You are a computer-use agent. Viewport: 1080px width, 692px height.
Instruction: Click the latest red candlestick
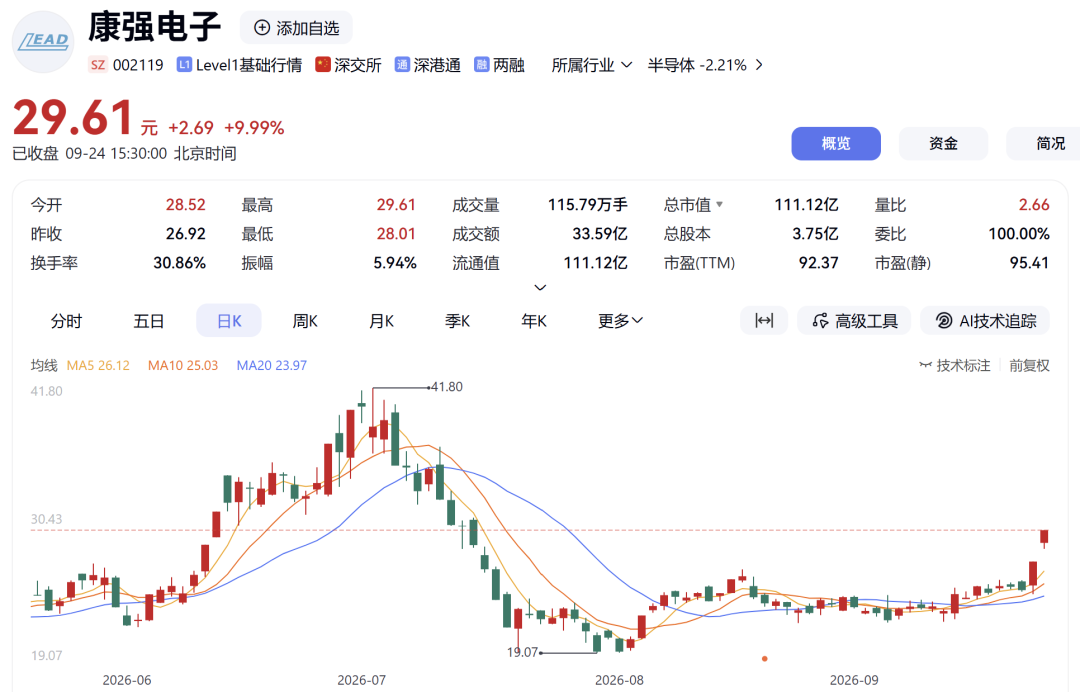coord(1044,537)
